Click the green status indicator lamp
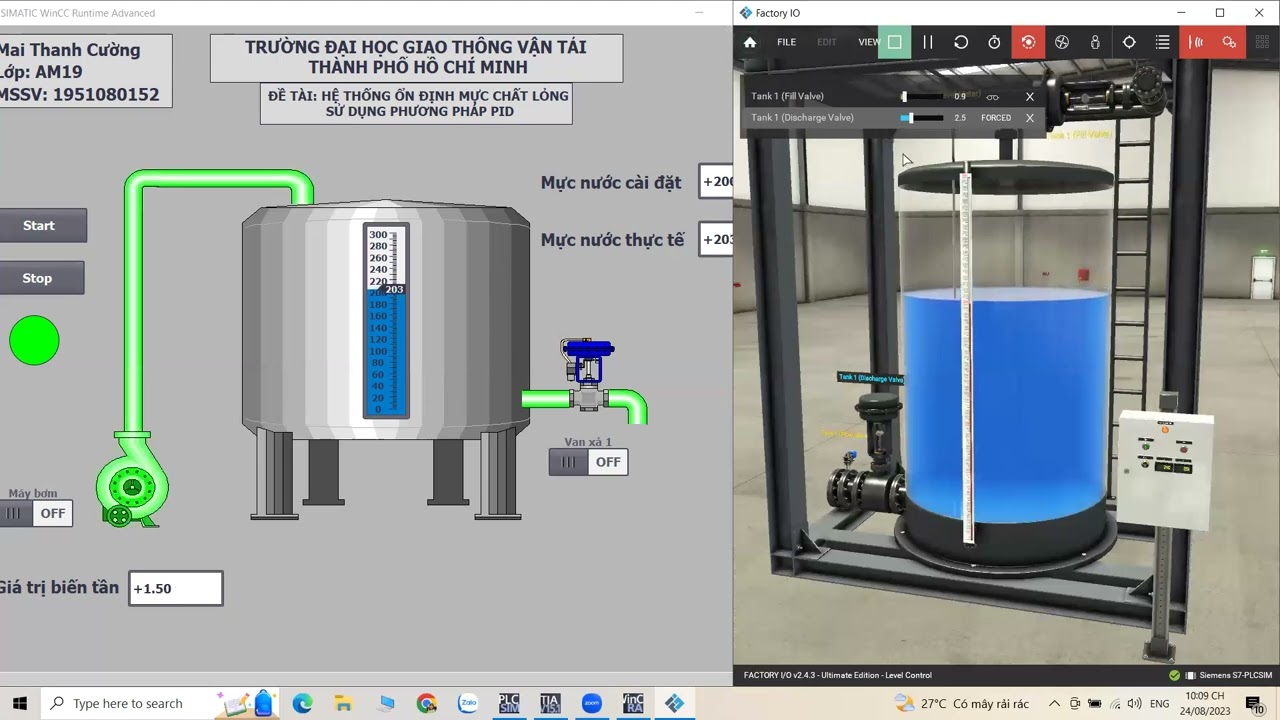Screen dimensions: 1280x720 pyautogui.click(x=34, y=340)
